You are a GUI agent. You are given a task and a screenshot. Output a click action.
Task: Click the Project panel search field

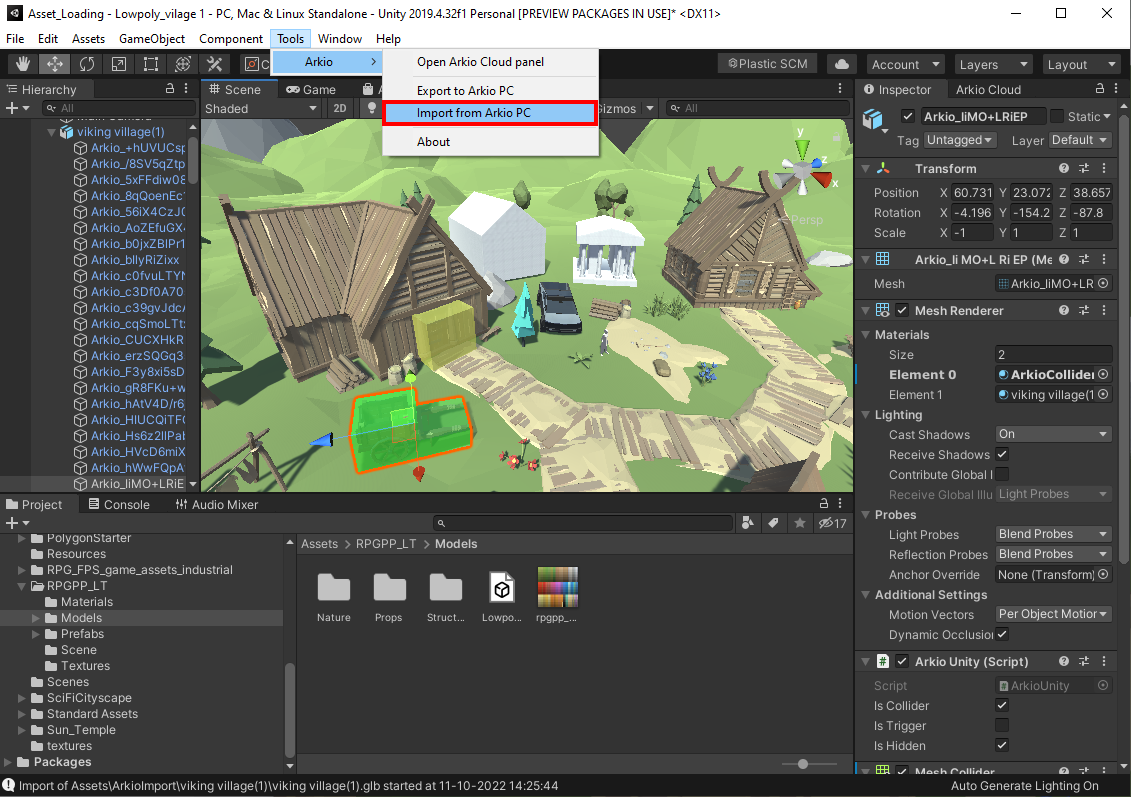coord(584,523)
